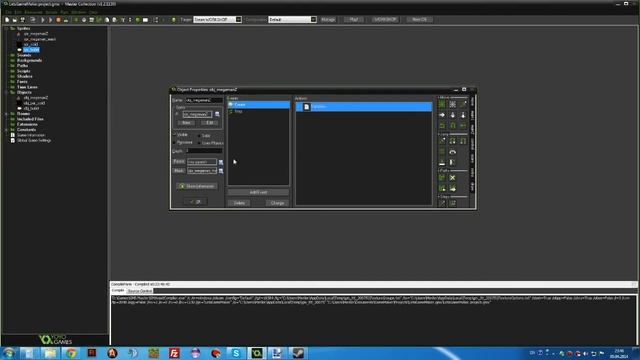Select the Jump to Random action icon

463,141
